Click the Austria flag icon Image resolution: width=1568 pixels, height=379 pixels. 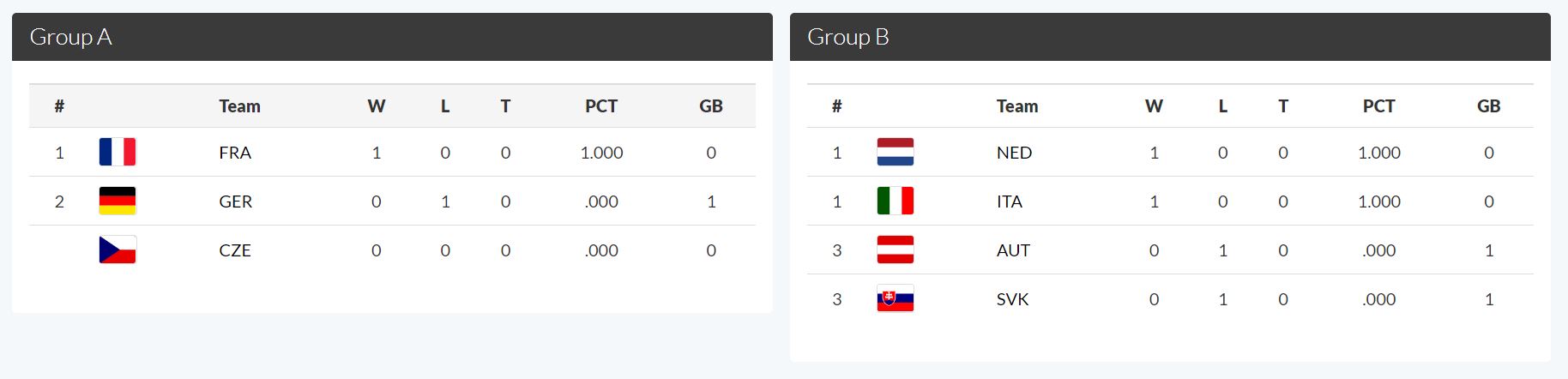coord(896,250)
